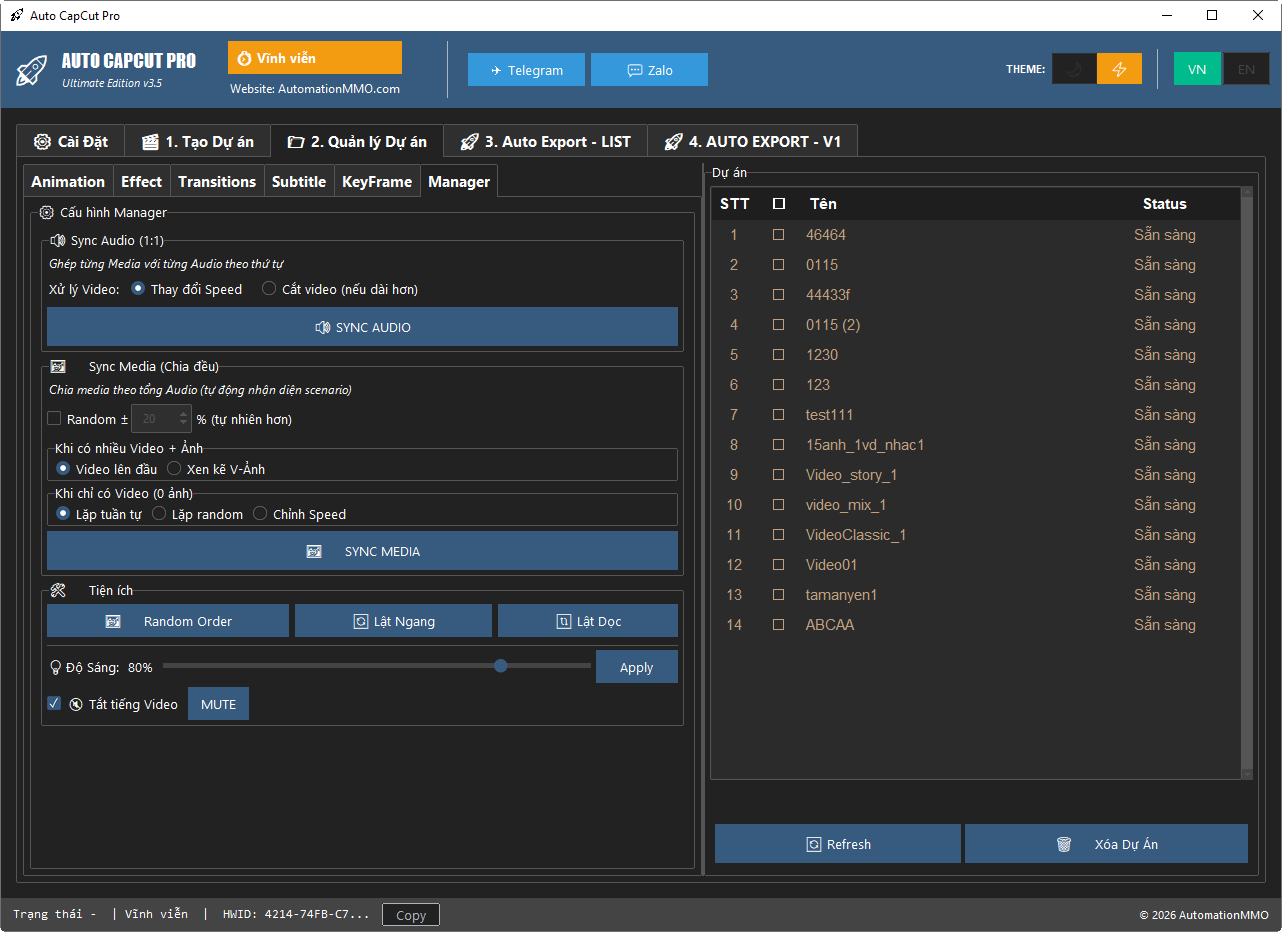This screenshot has width=1282, height=932.
Task: Click the Lật Dọc flip button
Action: 588,621
